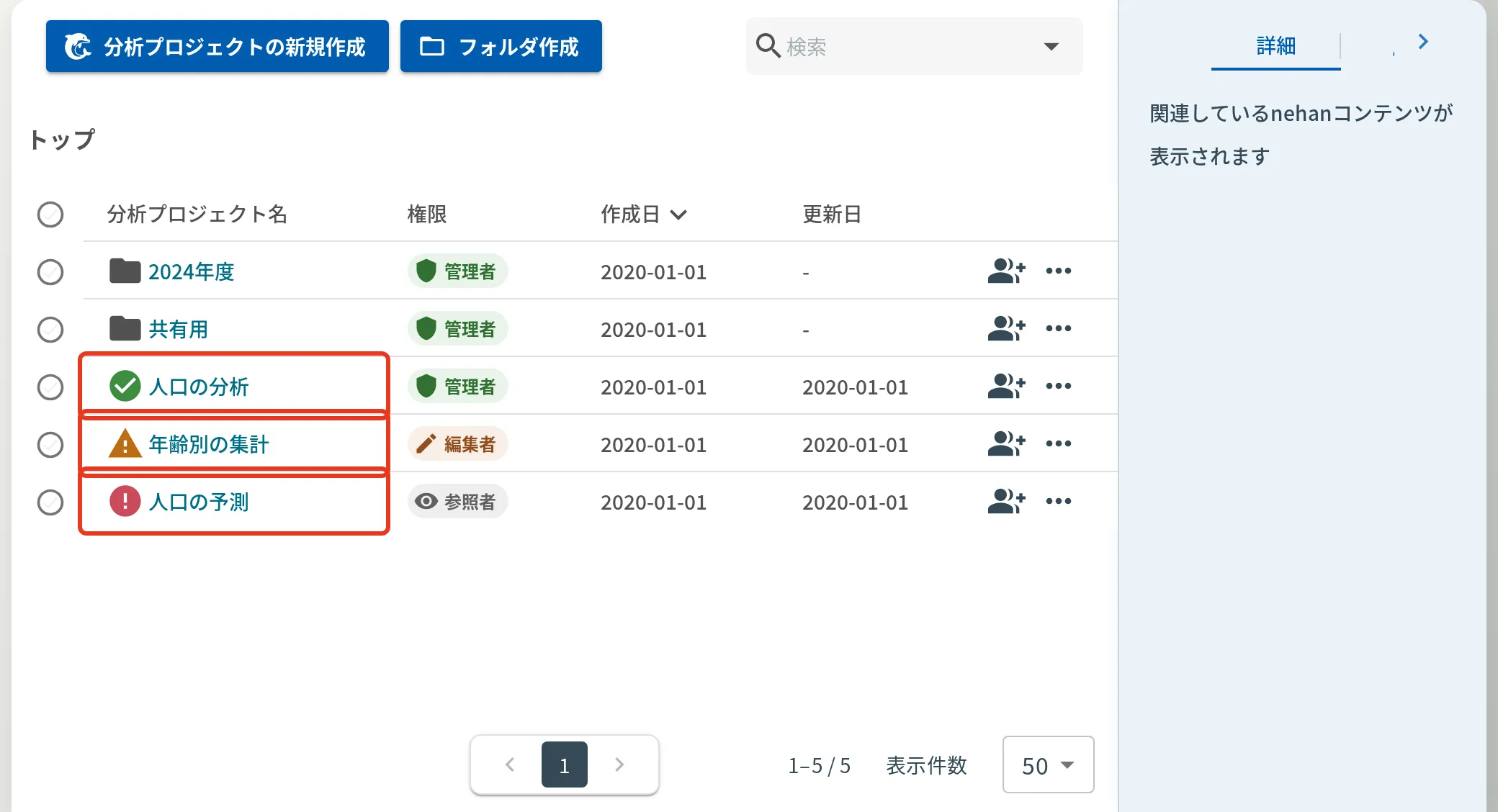Click the warning triangle icon of 年齢別の集計

point(125,443)
